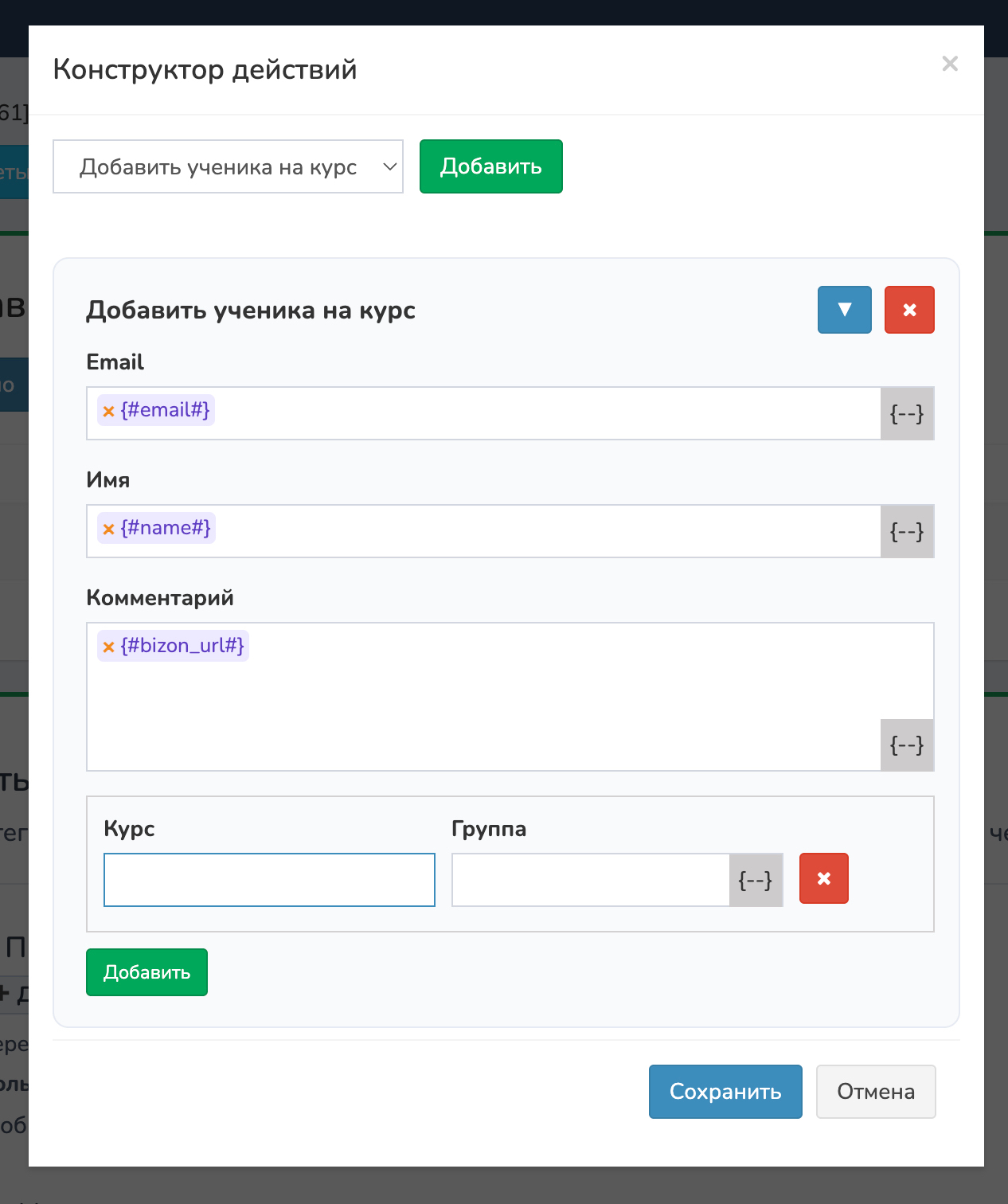
Task: Insert variable into Комментарий field
Action: [906, 745]
